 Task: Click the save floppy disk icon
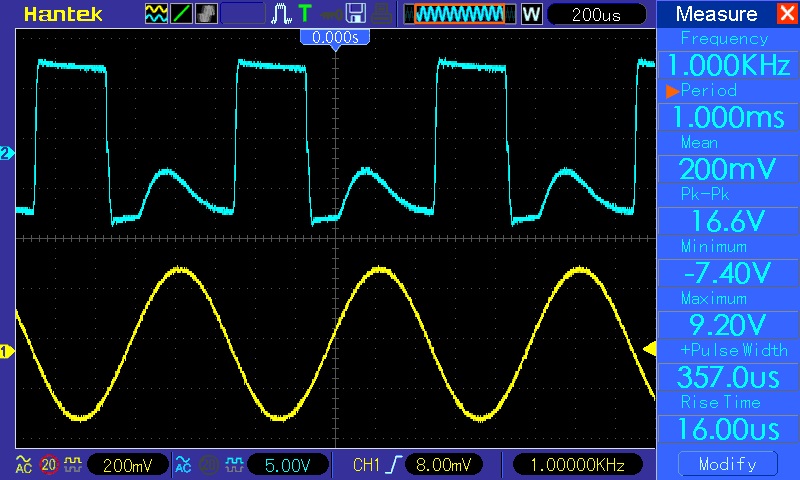click(x=355, y=14)
